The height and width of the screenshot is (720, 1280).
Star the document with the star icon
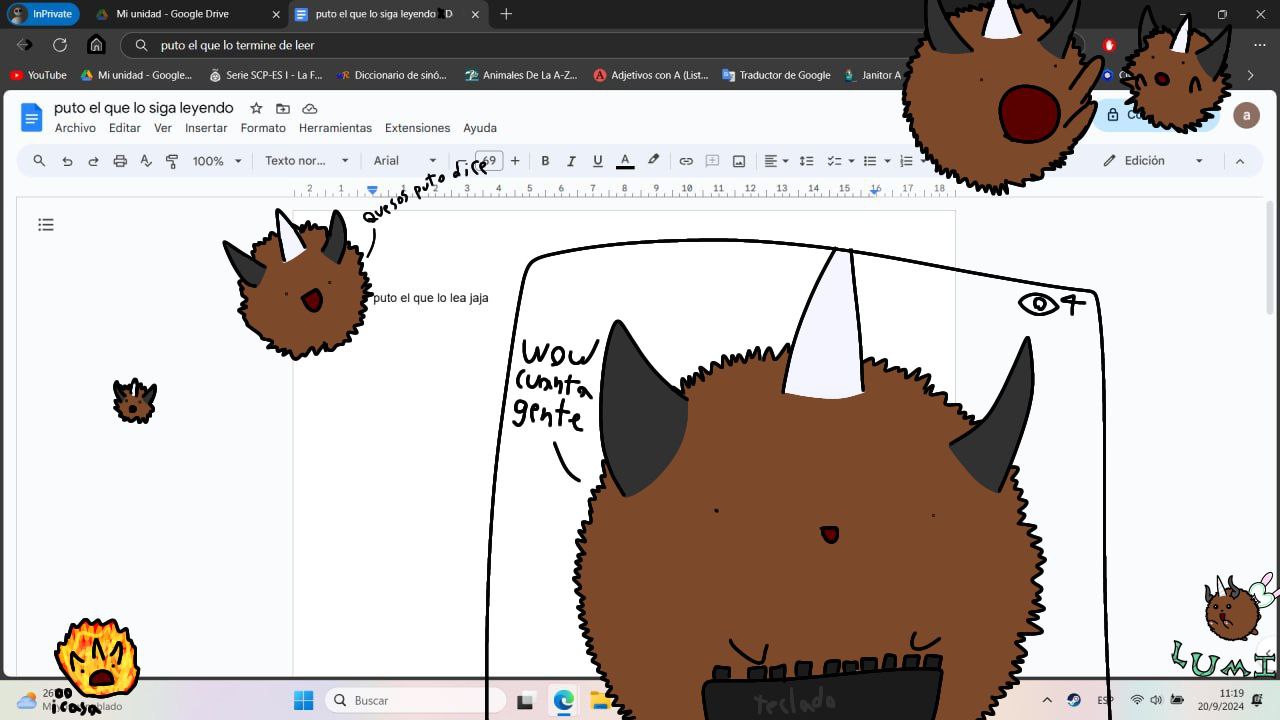[x=256, y=108]
